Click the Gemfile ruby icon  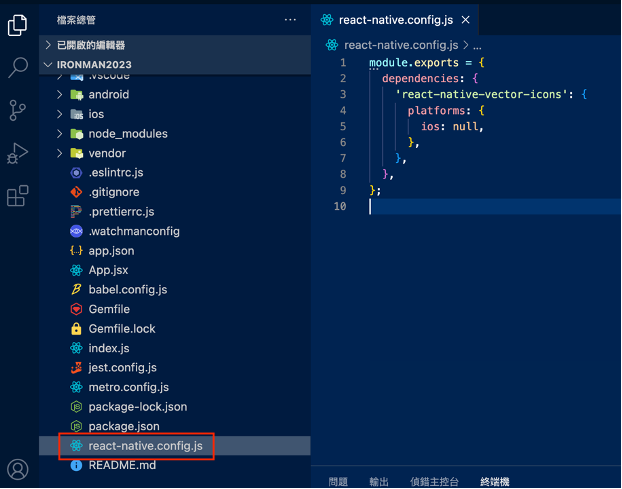(76, 309)
